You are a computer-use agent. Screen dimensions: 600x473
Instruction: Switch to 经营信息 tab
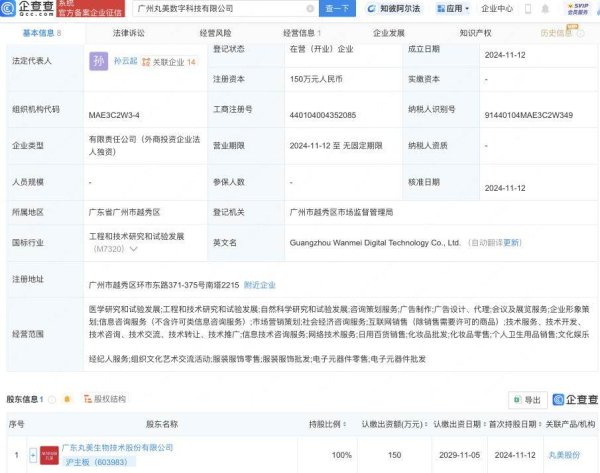302,33
